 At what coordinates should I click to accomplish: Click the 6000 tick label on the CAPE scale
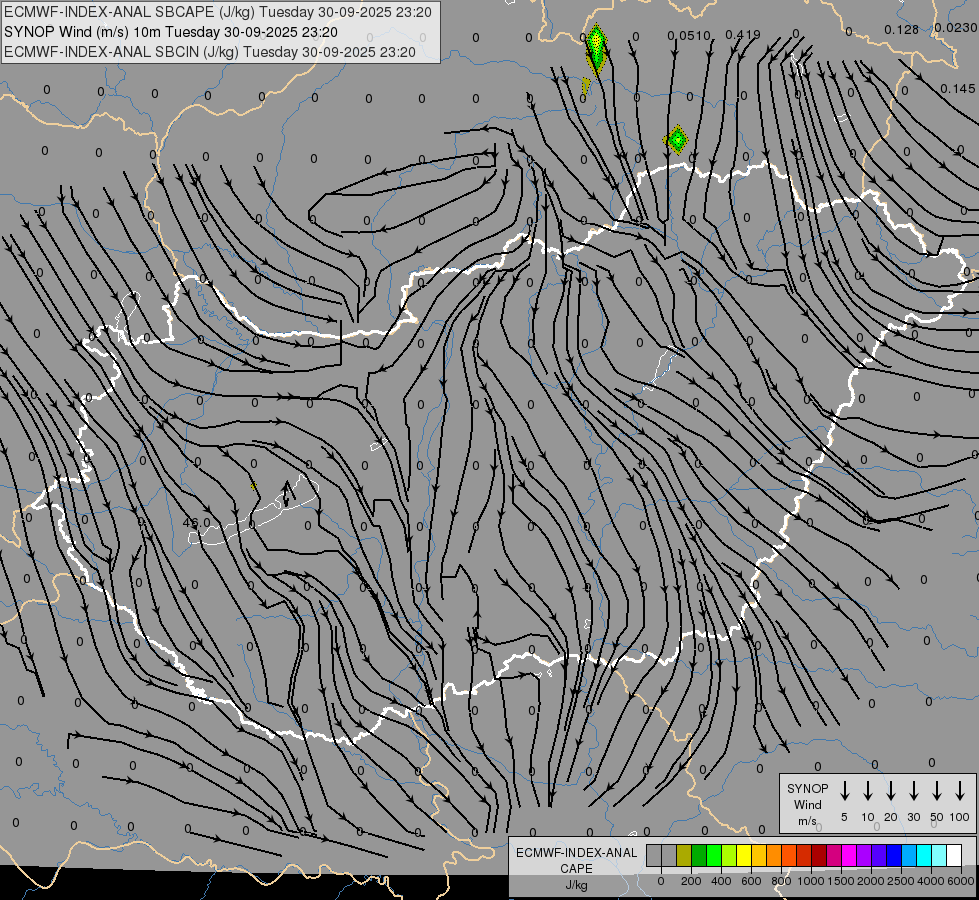pyautogui.click(x=960, y=881)
